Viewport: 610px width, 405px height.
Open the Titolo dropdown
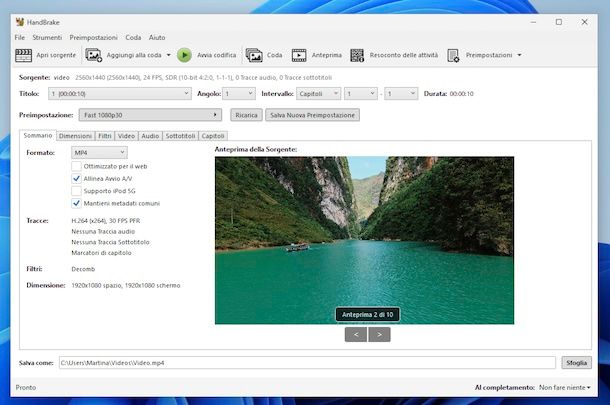120,94
